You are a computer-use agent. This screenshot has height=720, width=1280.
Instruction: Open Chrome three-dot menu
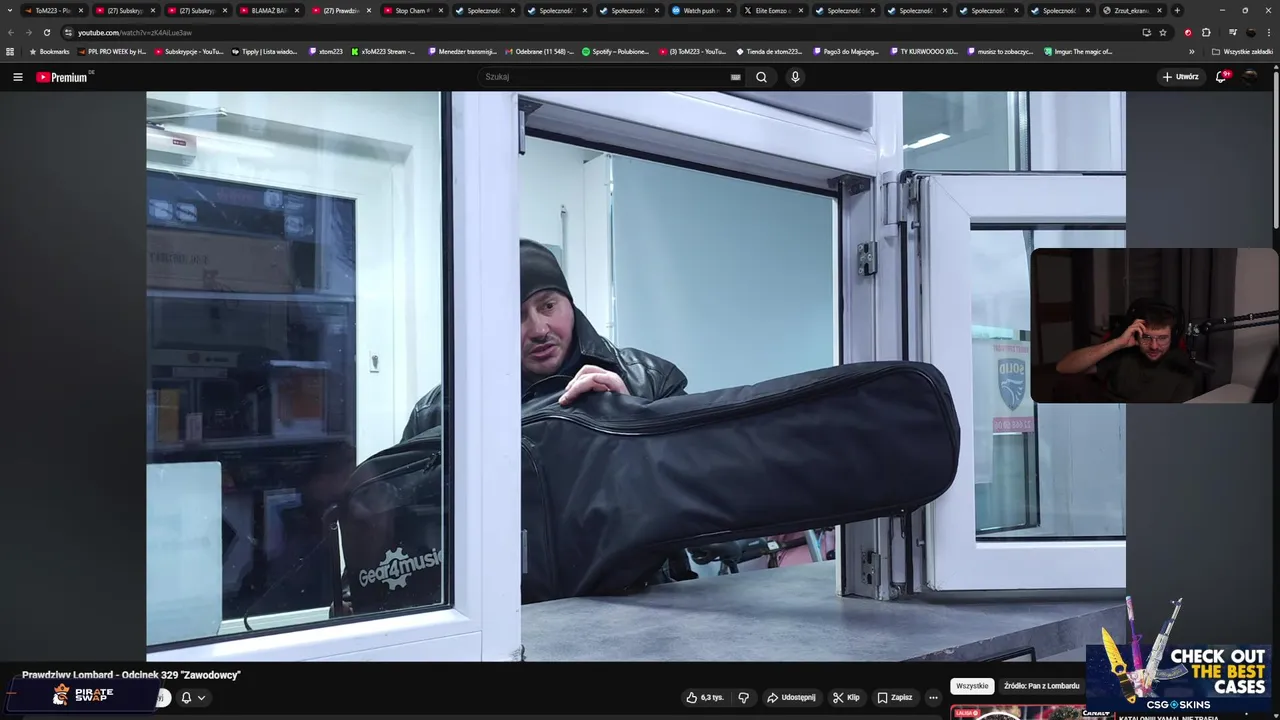1270,32
